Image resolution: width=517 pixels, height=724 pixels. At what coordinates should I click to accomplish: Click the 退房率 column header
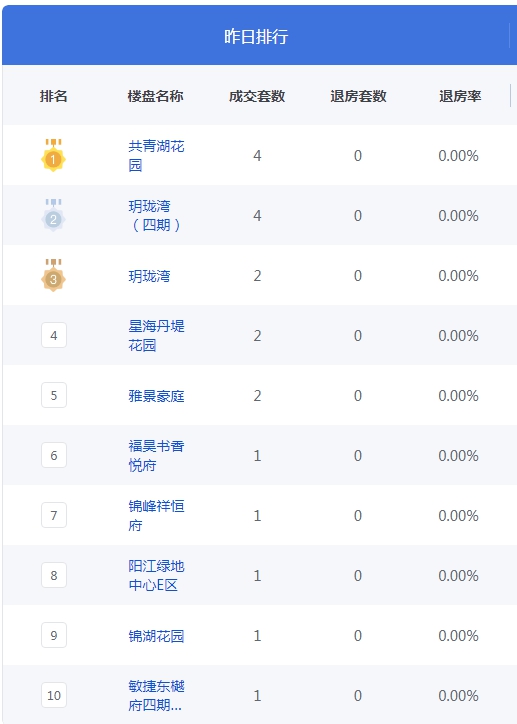click(x=460, y=96)
